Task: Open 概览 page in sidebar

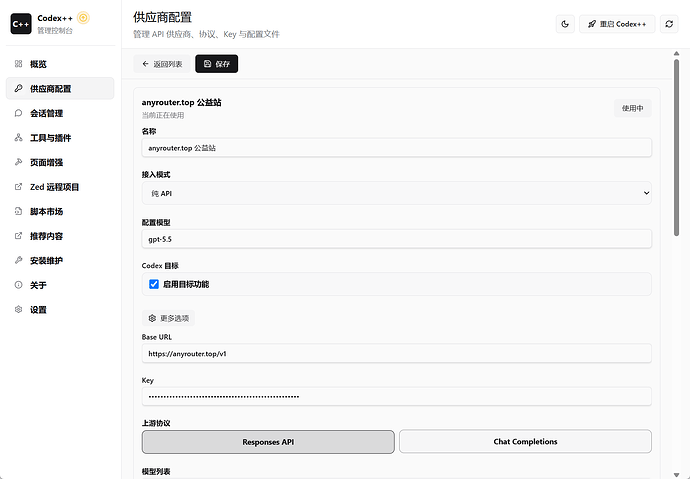Action: (x=60, y=64)
